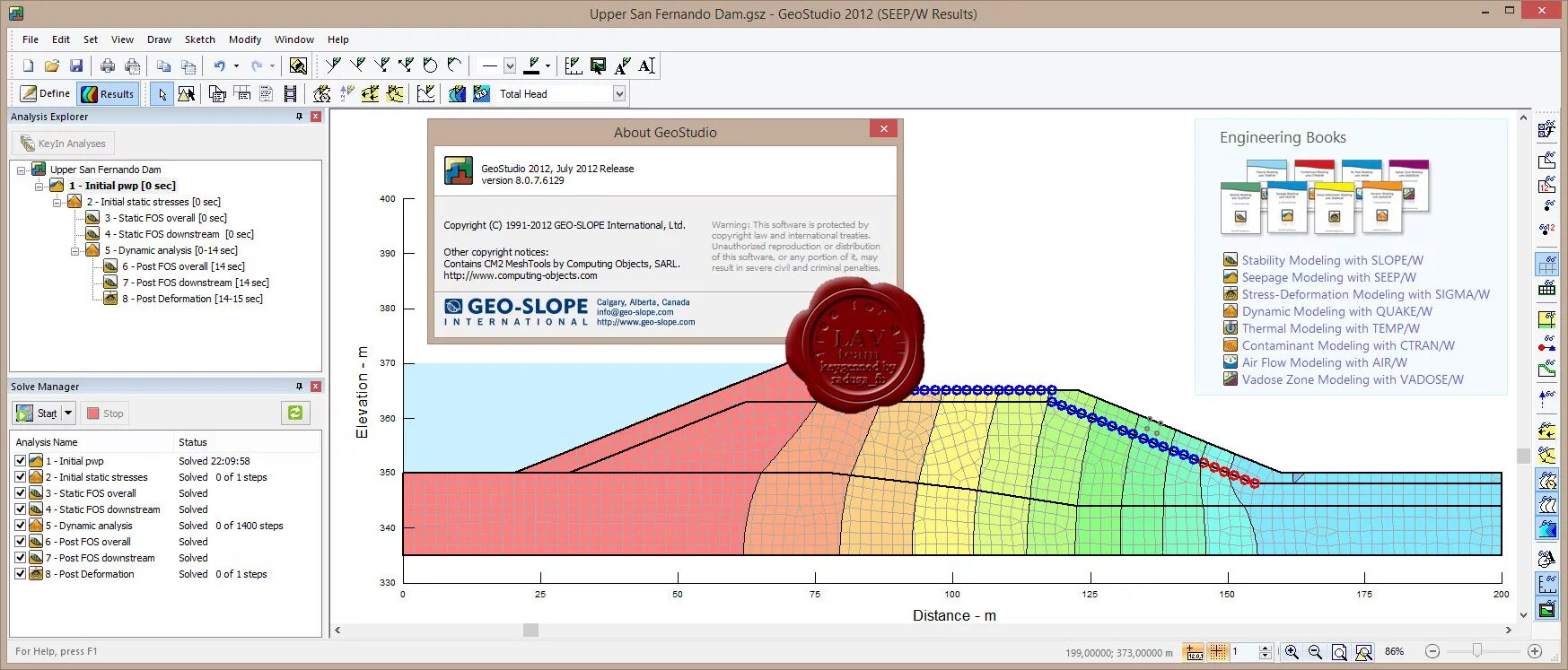Open the Total Head dropdown
This screenshot has width=1568, height=670.
[619, 93]
